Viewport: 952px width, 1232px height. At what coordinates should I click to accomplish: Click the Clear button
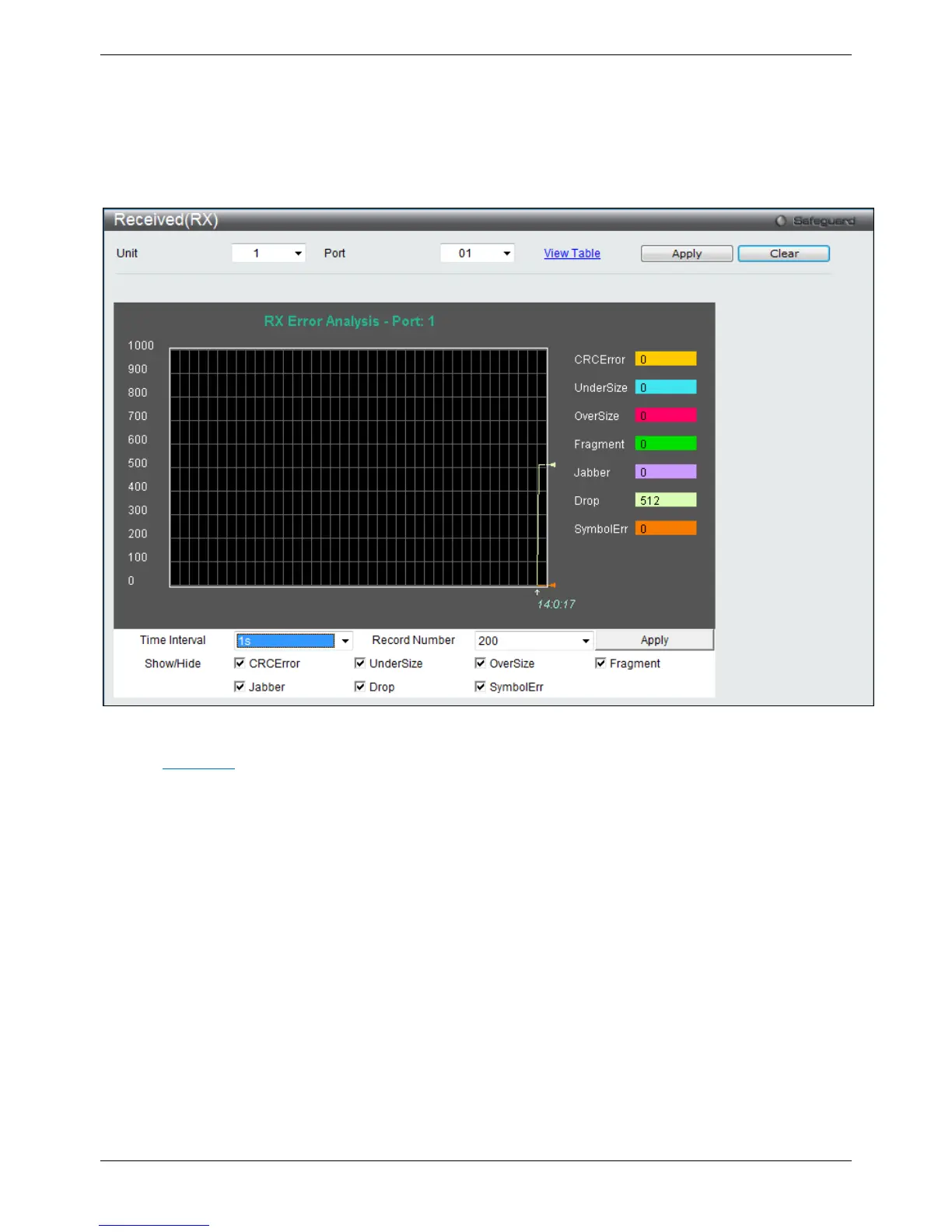coord(784,254)
